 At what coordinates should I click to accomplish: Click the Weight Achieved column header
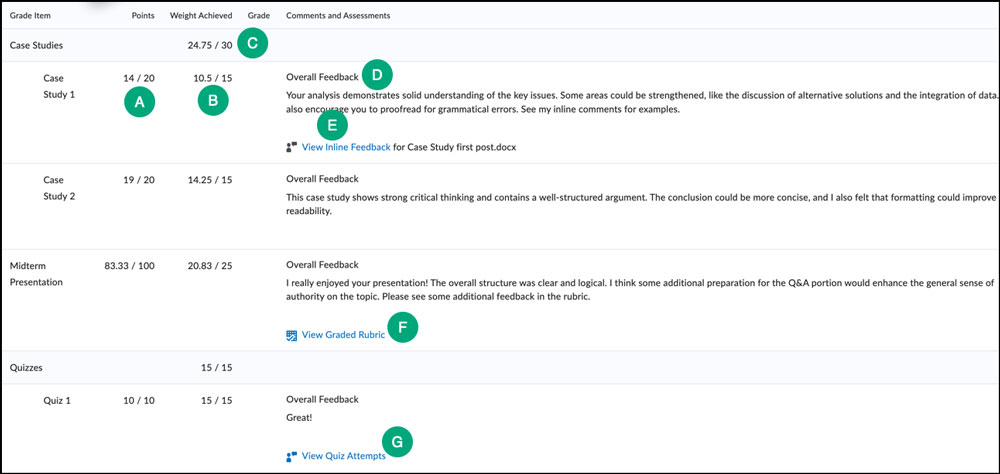tap(203, 17)
